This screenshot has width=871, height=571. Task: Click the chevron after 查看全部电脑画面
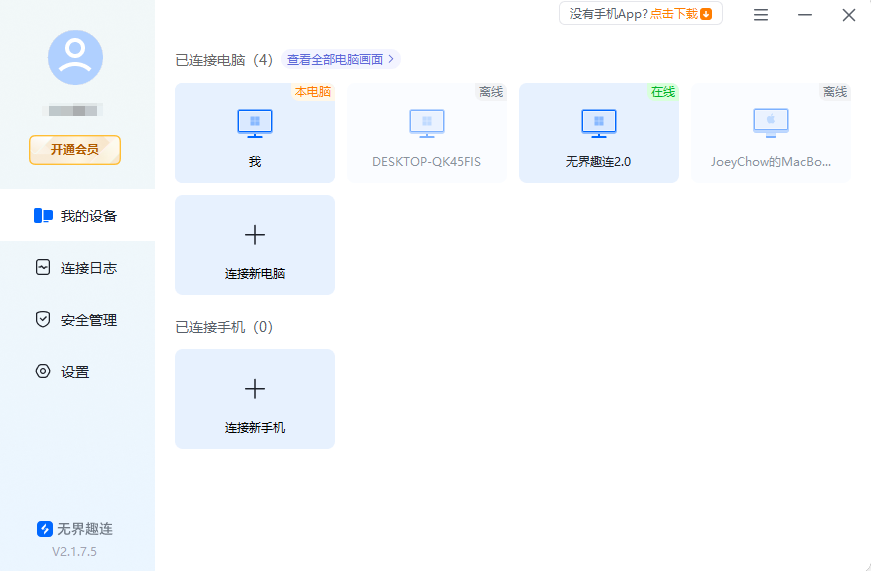tap(391, 59)
